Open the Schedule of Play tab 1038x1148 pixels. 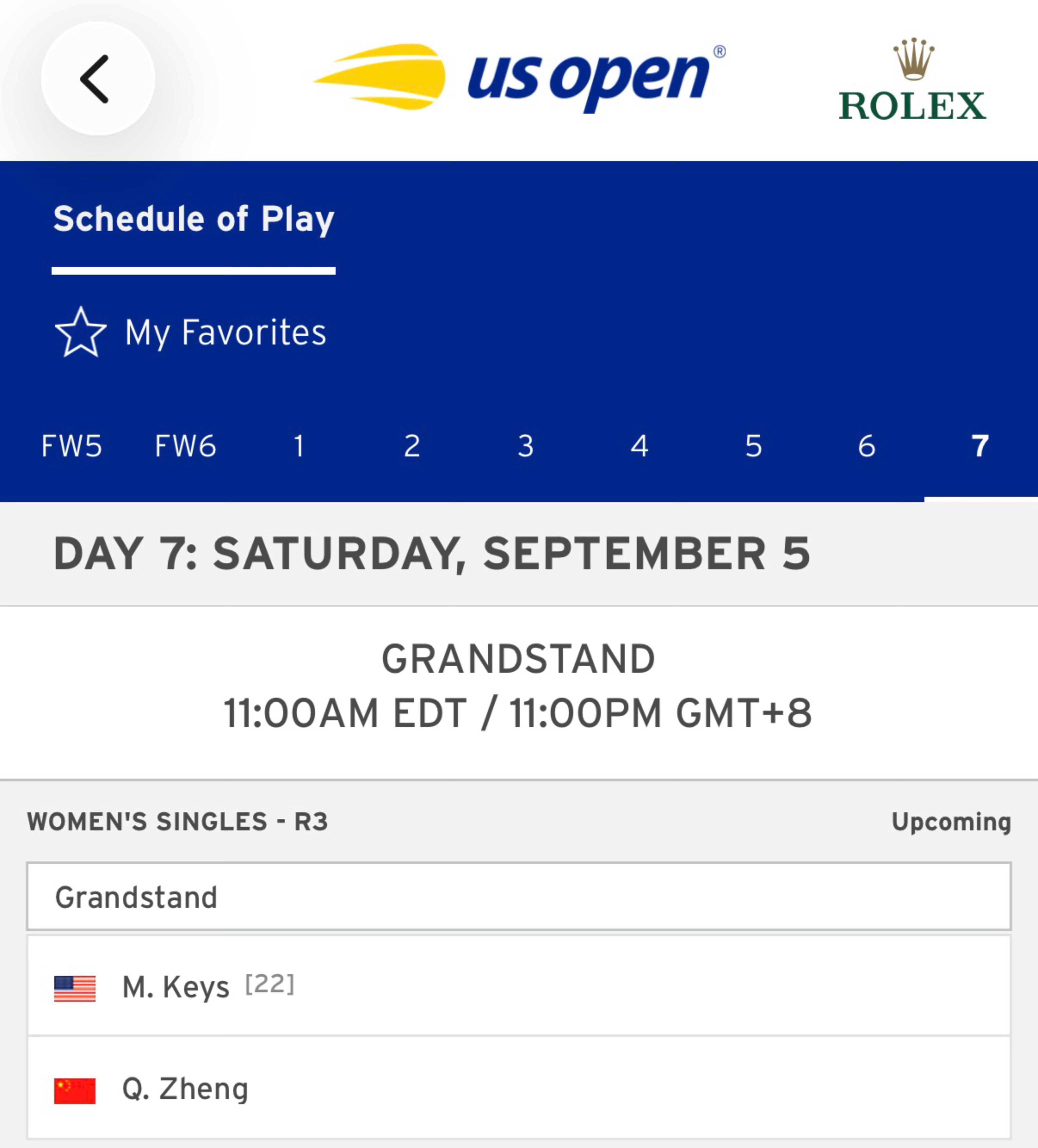[x=193, y=219]
